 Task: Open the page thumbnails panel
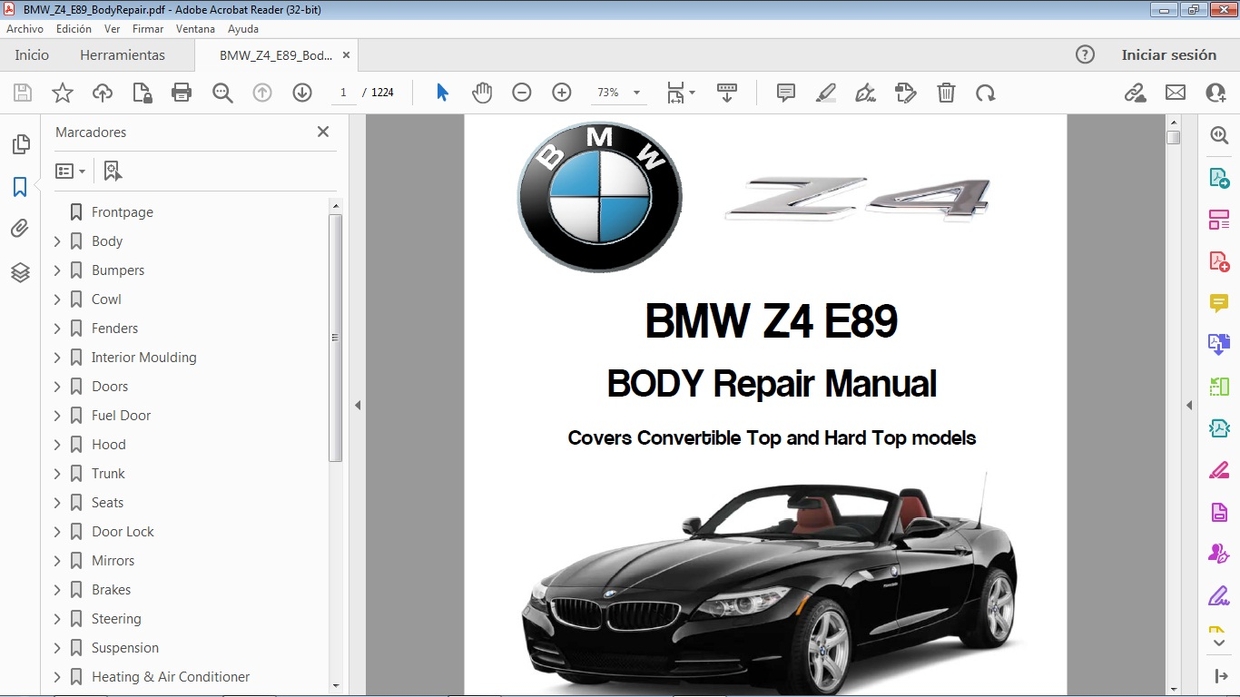tap(20, 143)
